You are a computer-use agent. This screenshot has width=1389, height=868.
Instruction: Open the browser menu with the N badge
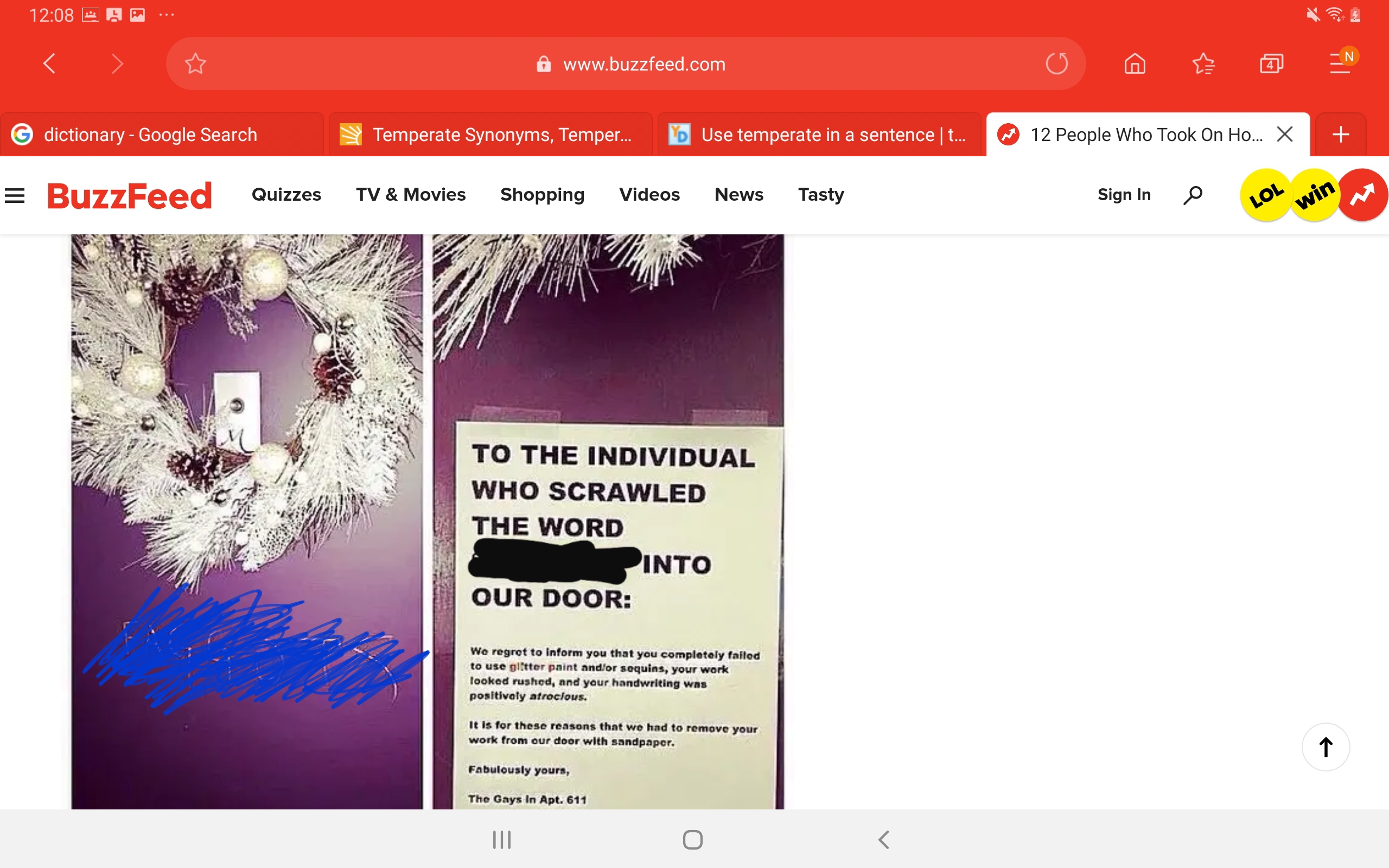click(1340, 63)
